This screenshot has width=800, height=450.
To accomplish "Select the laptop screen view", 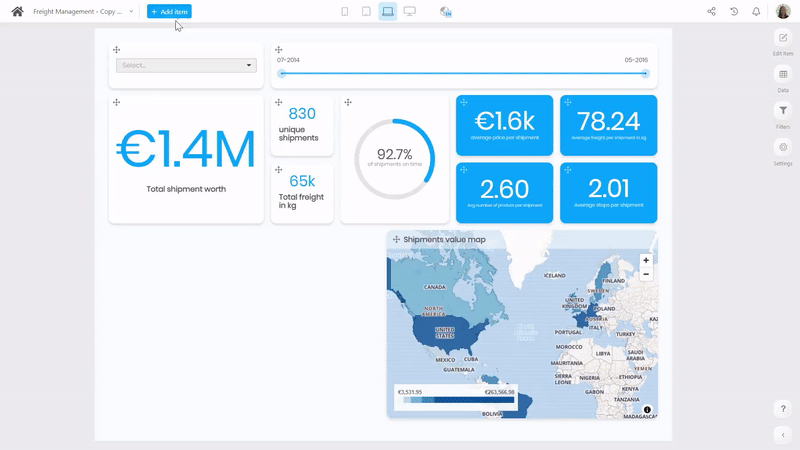I will 387,11.
